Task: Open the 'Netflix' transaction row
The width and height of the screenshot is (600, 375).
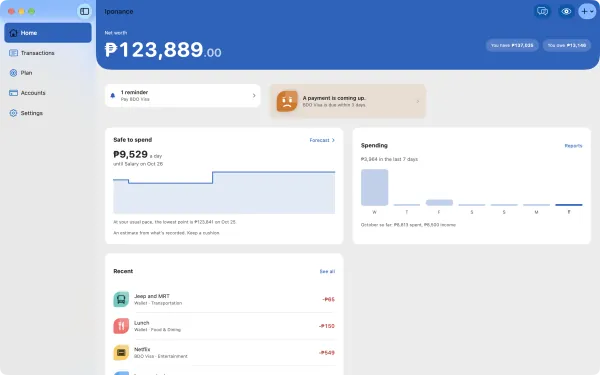Action: tap(224, 352)
